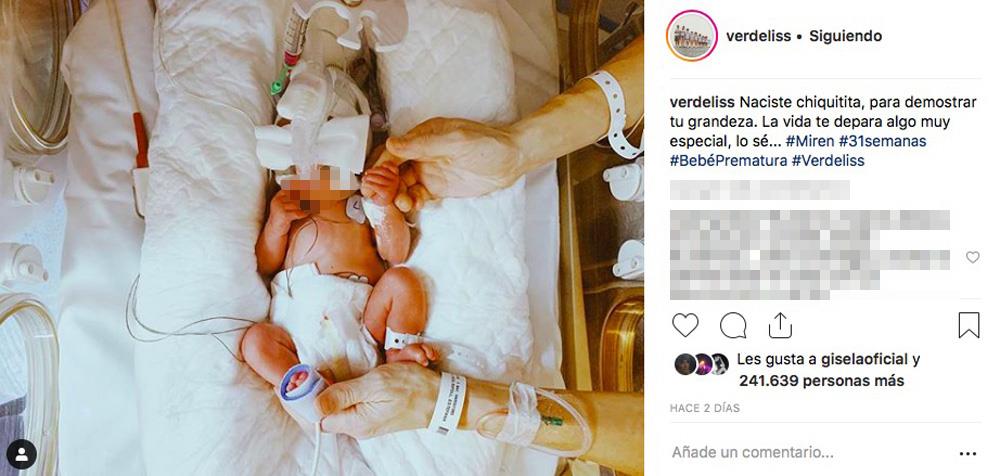Viewport: 1000px width, 476px height.
Task: Share the post using arrow icon
Action: pyautogui.click(x=780, y=325)
